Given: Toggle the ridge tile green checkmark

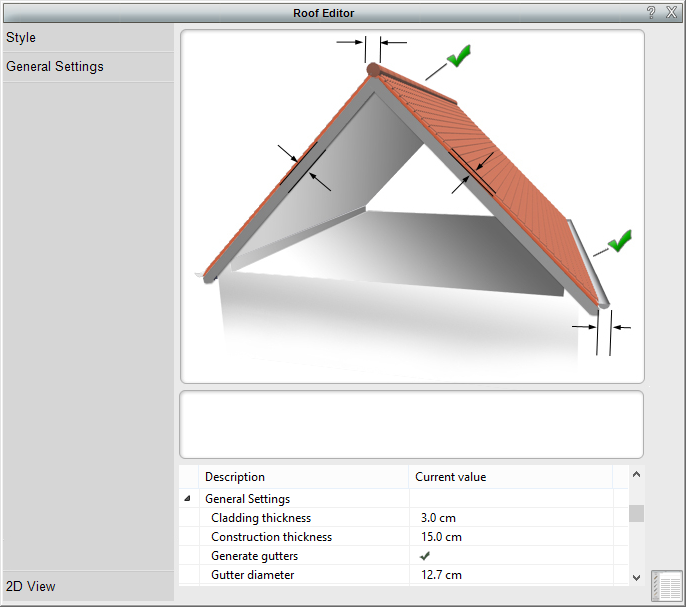Looking at the screenshot, I should (458, 56).
